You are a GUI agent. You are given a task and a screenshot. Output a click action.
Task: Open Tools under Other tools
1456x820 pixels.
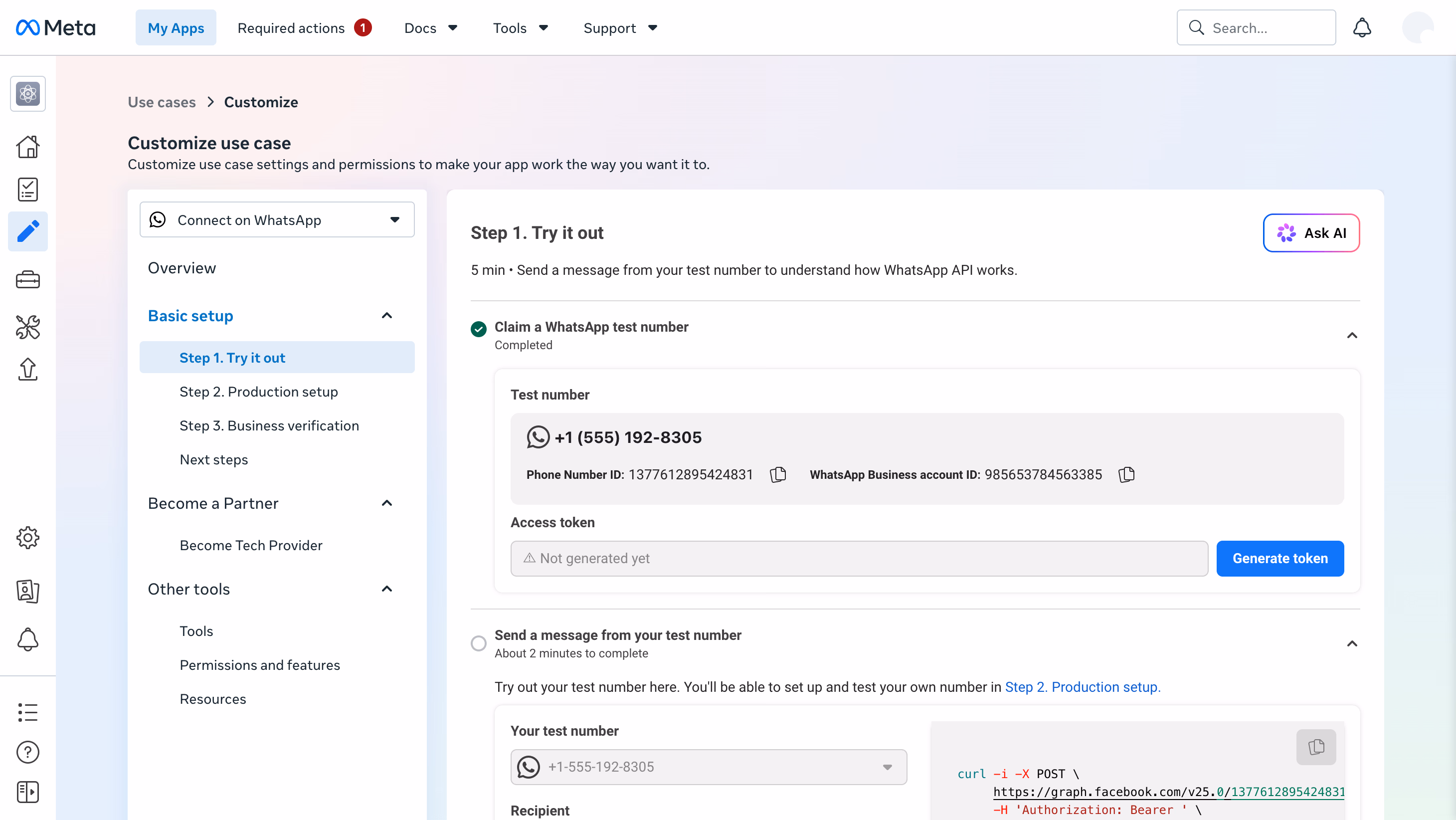click(x=196, y=631)
